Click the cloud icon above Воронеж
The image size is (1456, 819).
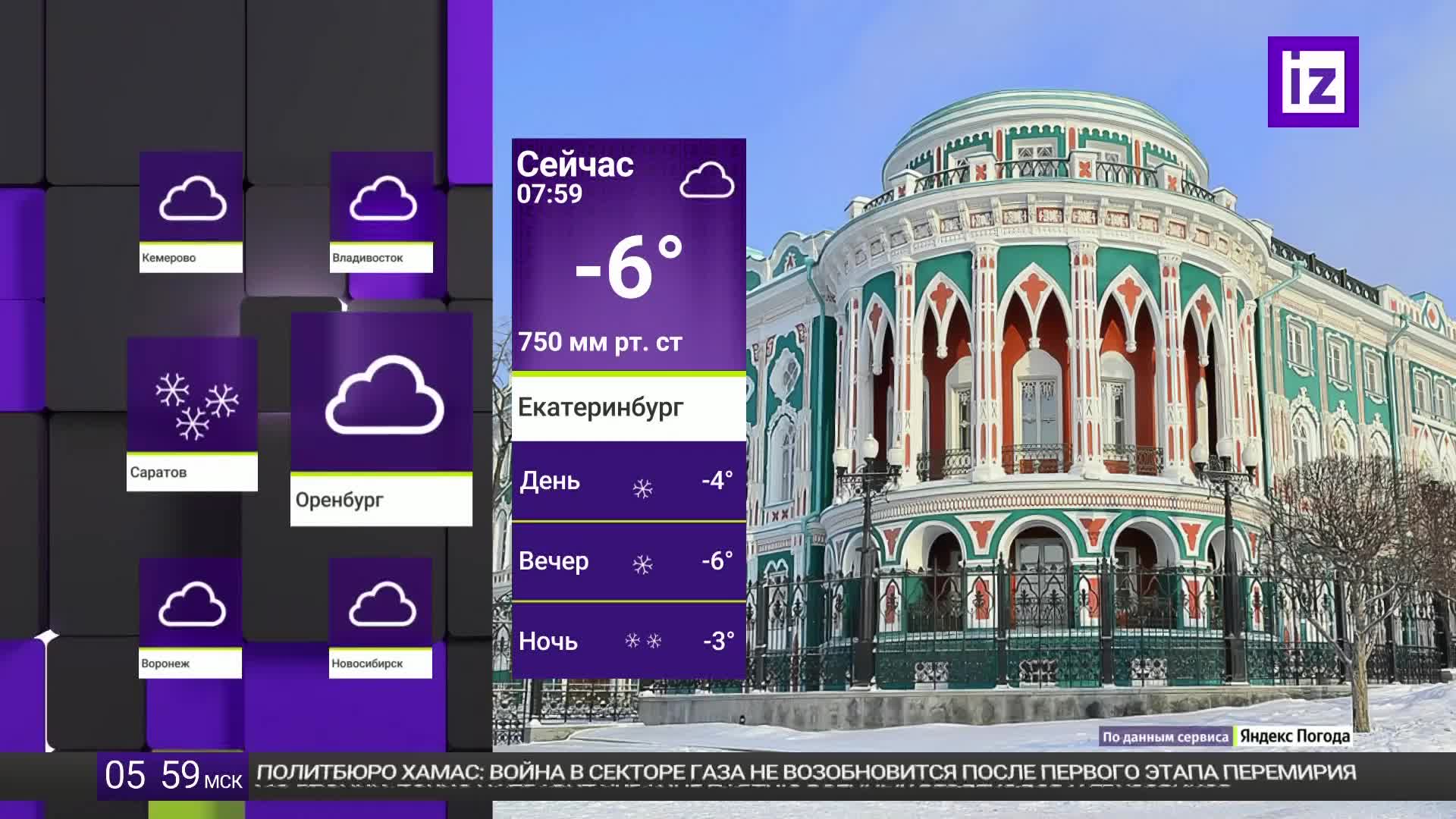point(192,604)
